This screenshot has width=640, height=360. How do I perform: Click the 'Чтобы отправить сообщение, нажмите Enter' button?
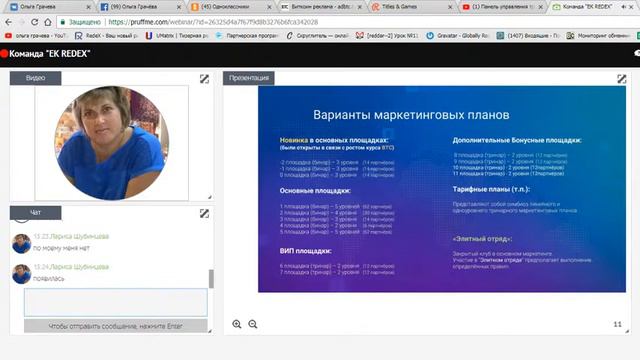tap(116, 326)
